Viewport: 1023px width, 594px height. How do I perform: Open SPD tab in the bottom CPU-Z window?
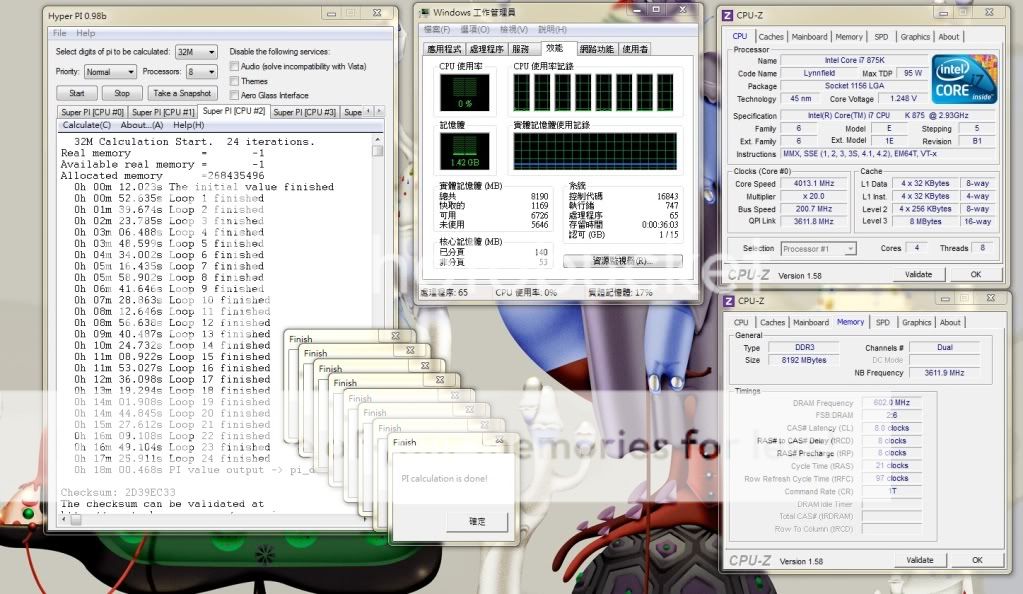tap(883, 322)
